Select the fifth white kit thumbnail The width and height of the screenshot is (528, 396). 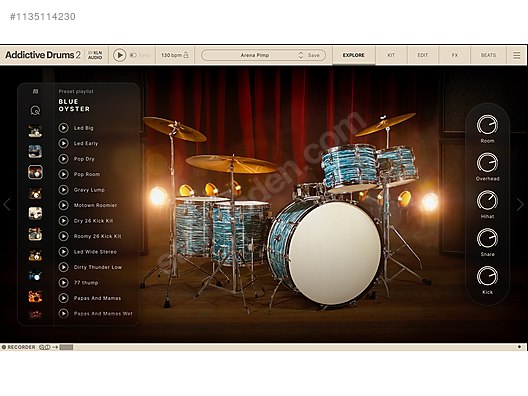[x=35, y=213]
